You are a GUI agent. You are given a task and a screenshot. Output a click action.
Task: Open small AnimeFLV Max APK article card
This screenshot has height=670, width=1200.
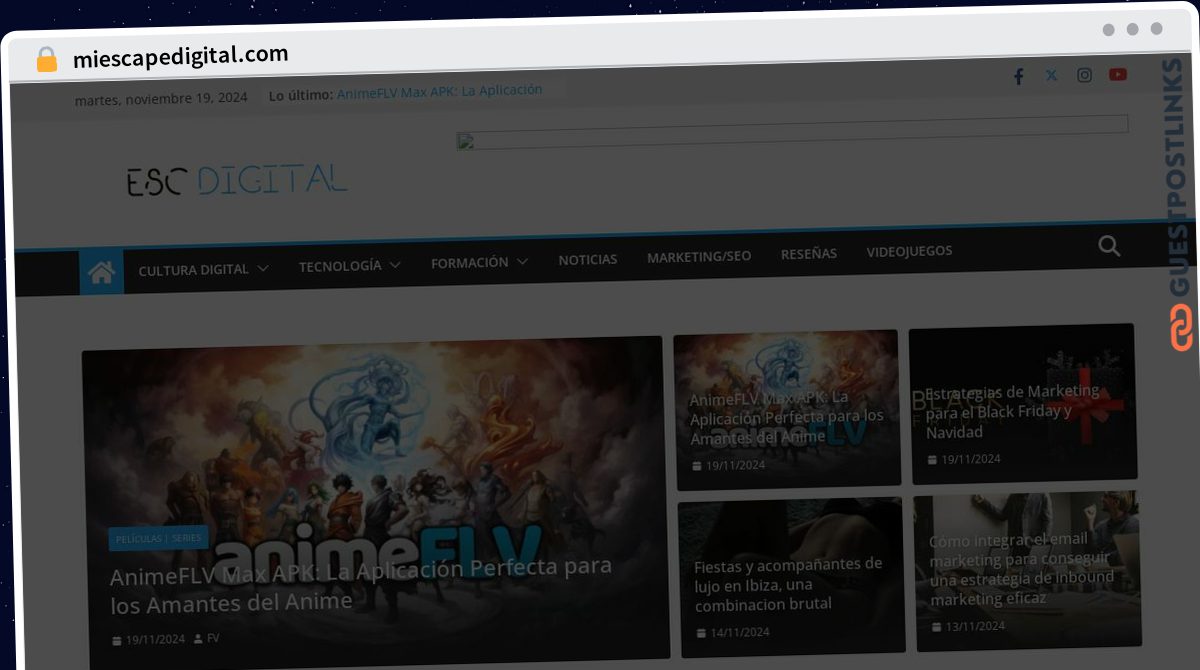(x=786, y=418)
